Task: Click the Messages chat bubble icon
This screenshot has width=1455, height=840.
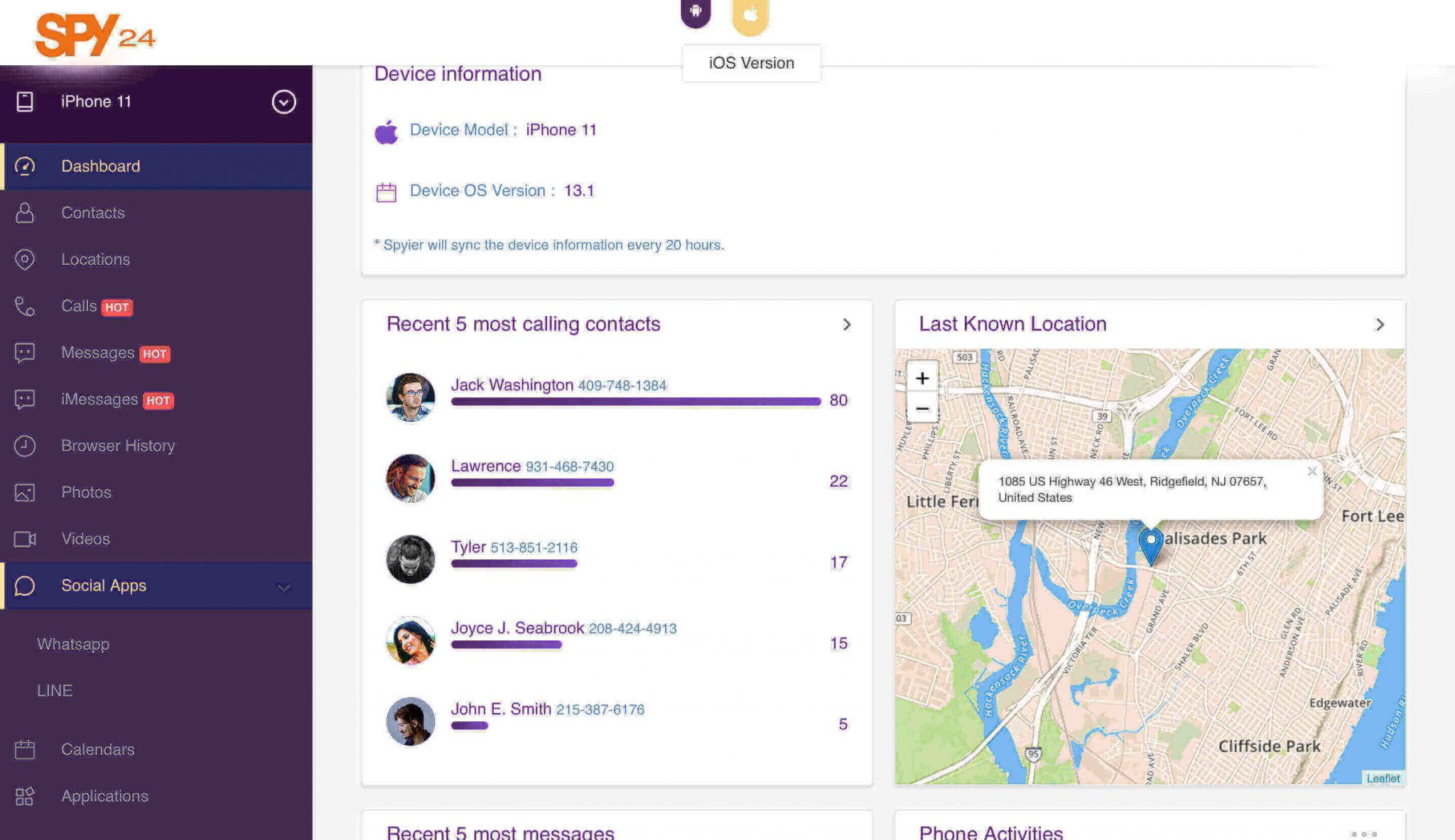Action: click(25, 353)
